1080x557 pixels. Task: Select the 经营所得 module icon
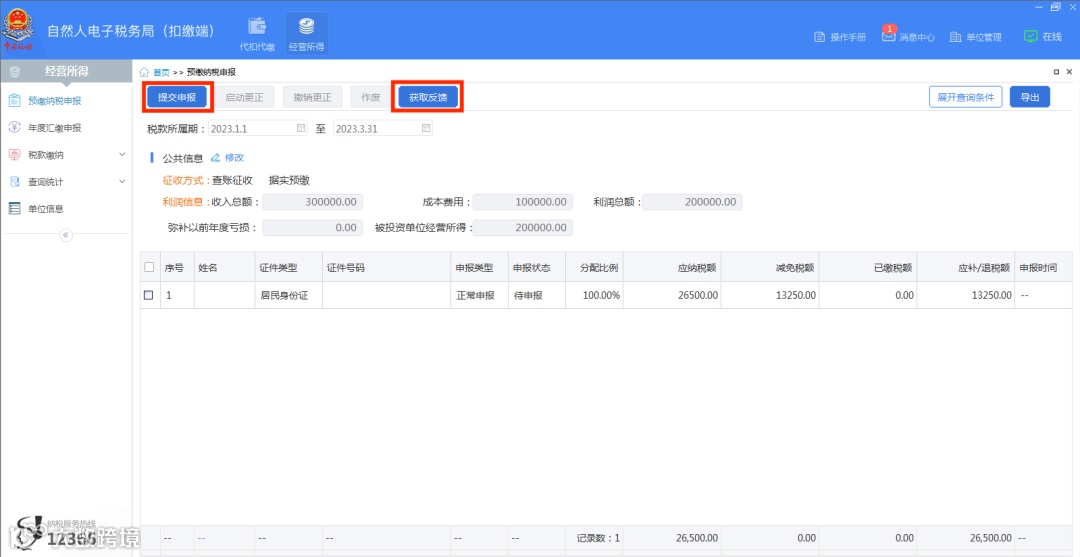[307, 34]
